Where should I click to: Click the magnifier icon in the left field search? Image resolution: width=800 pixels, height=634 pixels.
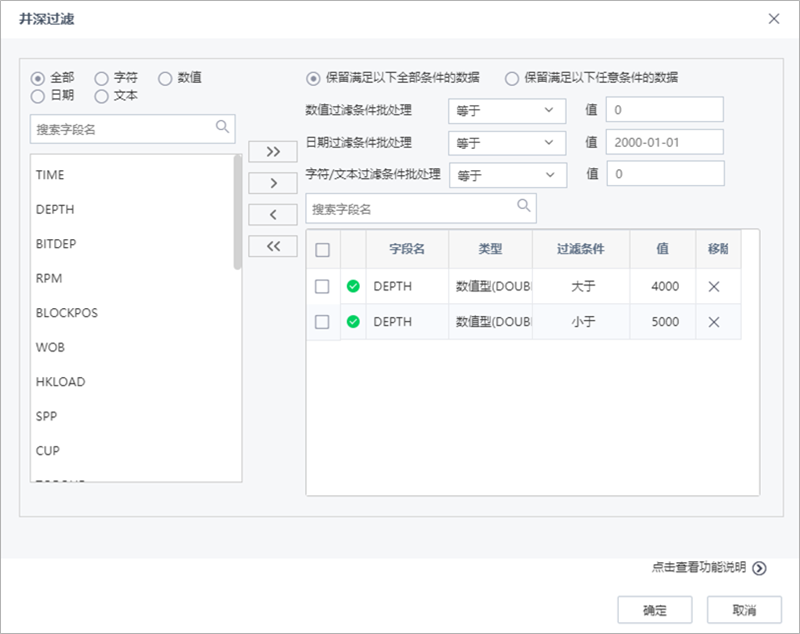(222, 128)
